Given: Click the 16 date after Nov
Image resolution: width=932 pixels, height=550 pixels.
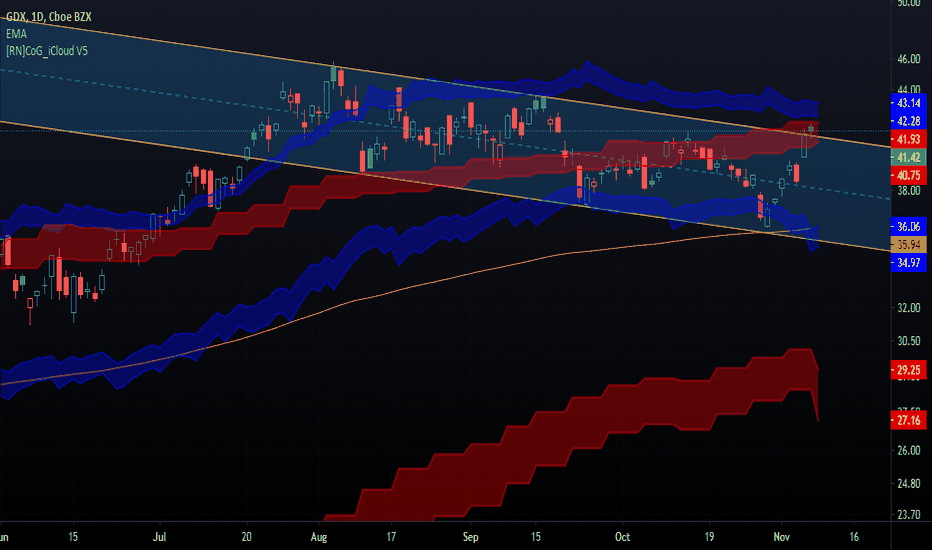Looking at the screenshot, I should coord(854,537).
